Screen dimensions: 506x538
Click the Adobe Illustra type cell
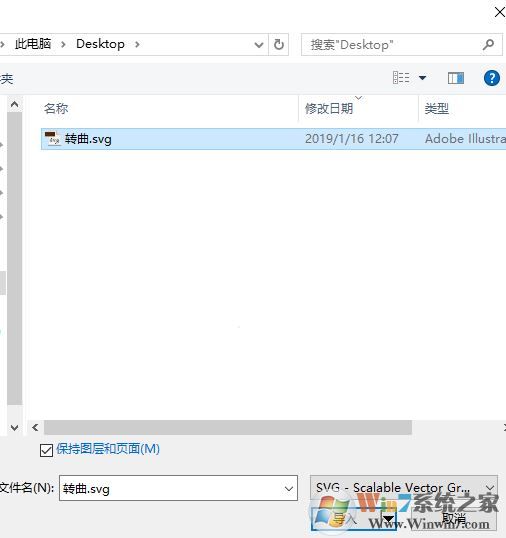(x=465, y=139)
